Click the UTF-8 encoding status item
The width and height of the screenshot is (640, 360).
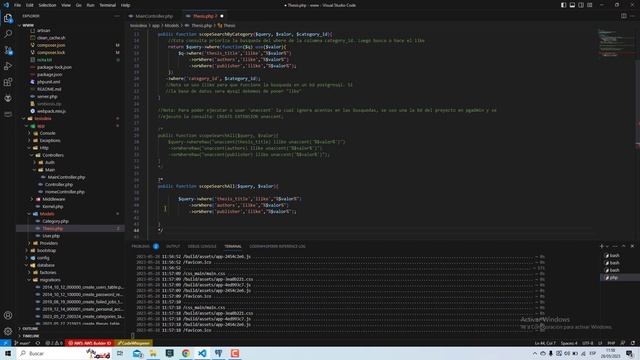[x=587, y=343]
